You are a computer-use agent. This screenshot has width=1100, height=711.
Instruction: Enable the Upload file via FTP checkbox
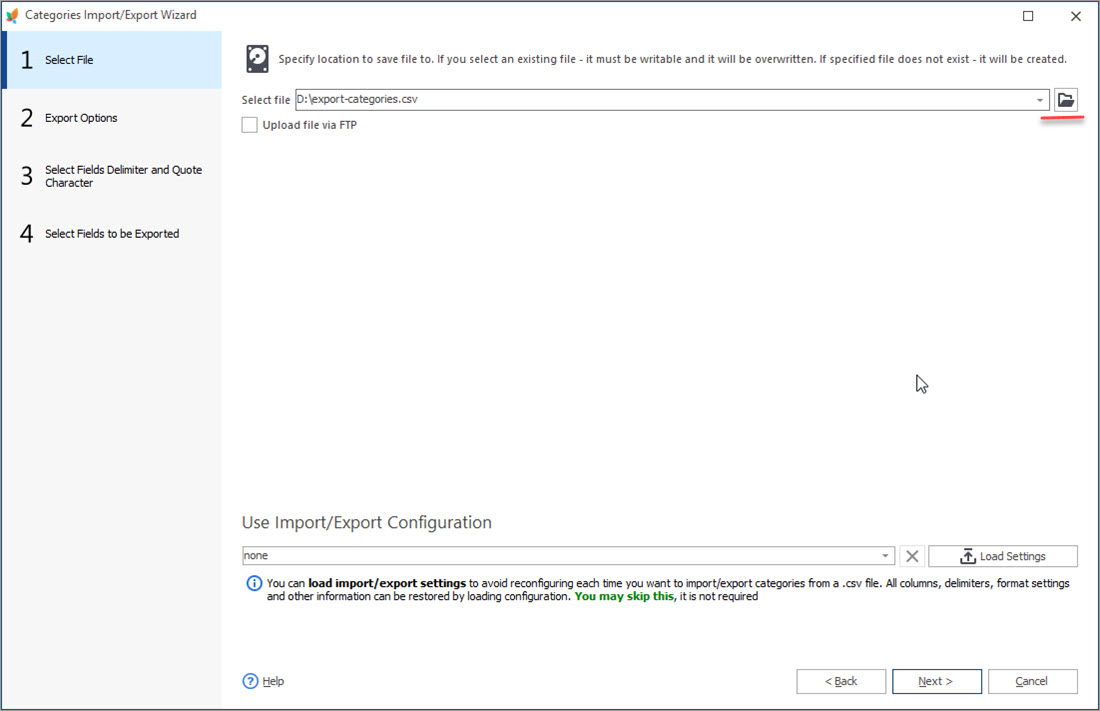click(249, 125)
